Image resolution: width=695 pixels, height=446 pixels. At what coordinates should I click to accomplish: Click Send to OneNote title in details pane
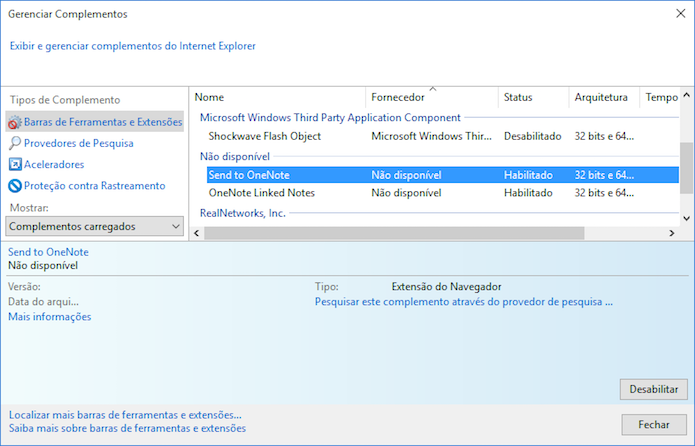coord(48,252)
